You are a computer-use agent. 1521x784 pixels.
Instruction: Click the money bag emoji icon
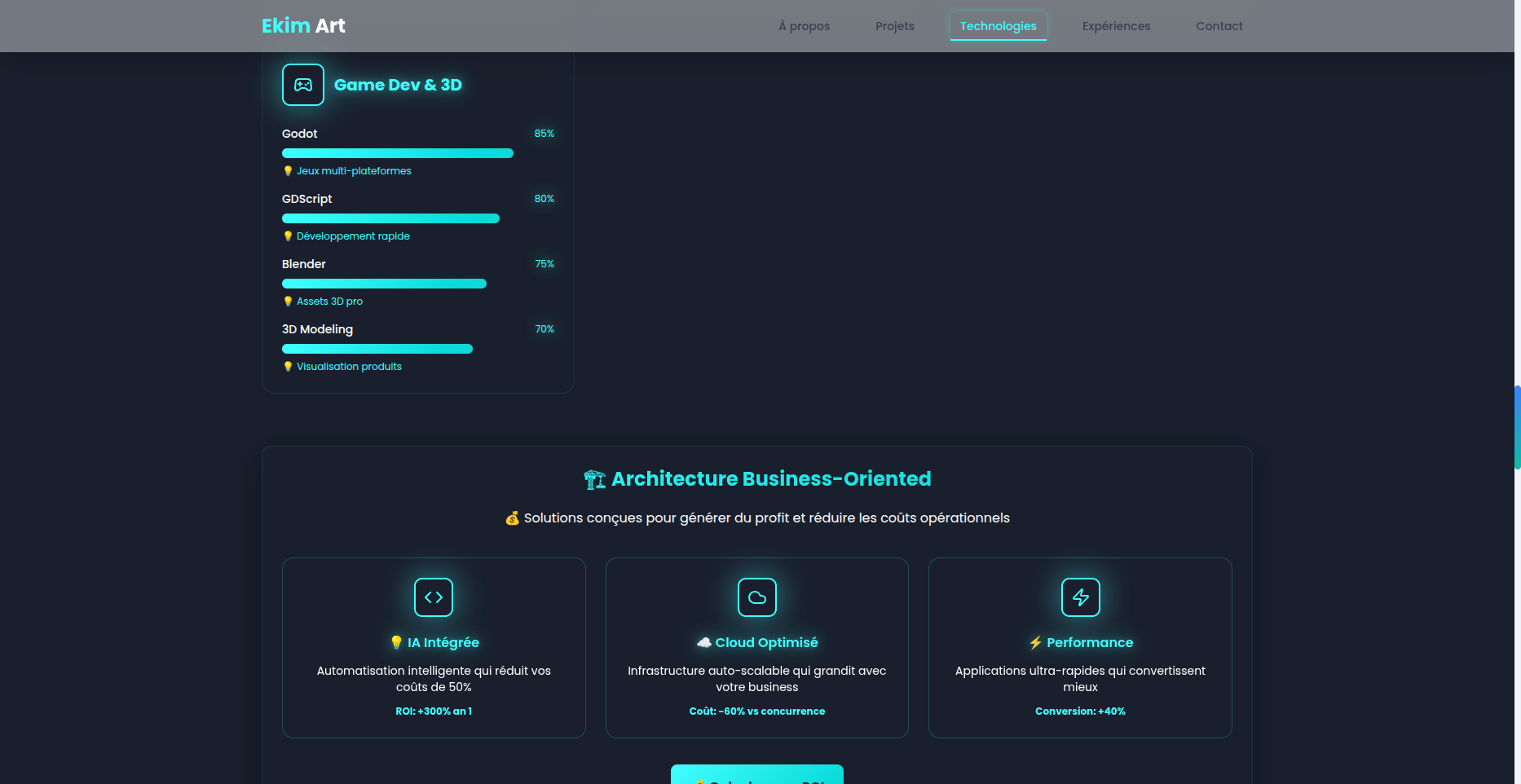point(512,518)
